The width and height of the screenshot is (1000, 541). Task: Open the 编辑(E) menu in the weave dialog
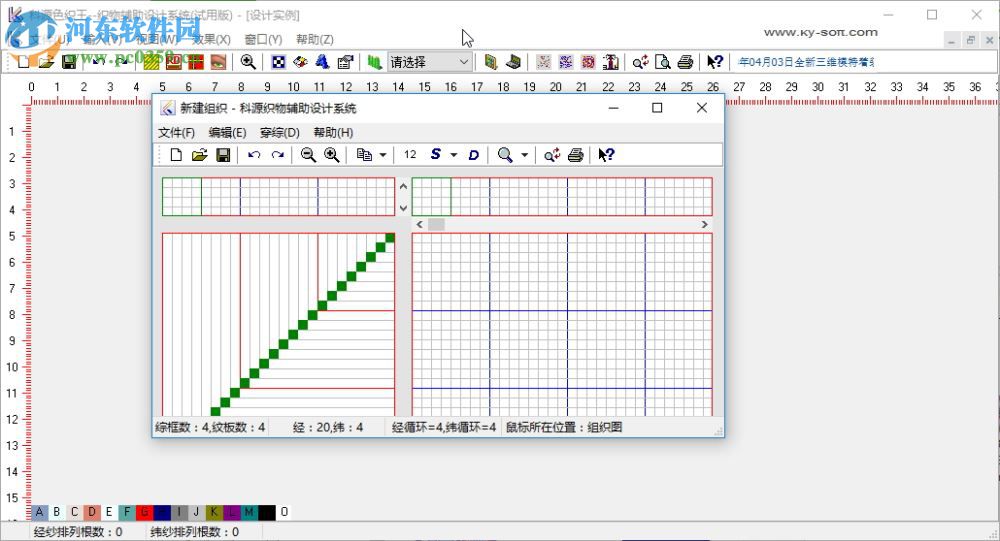pyautogui.click(x=227, y=132)
